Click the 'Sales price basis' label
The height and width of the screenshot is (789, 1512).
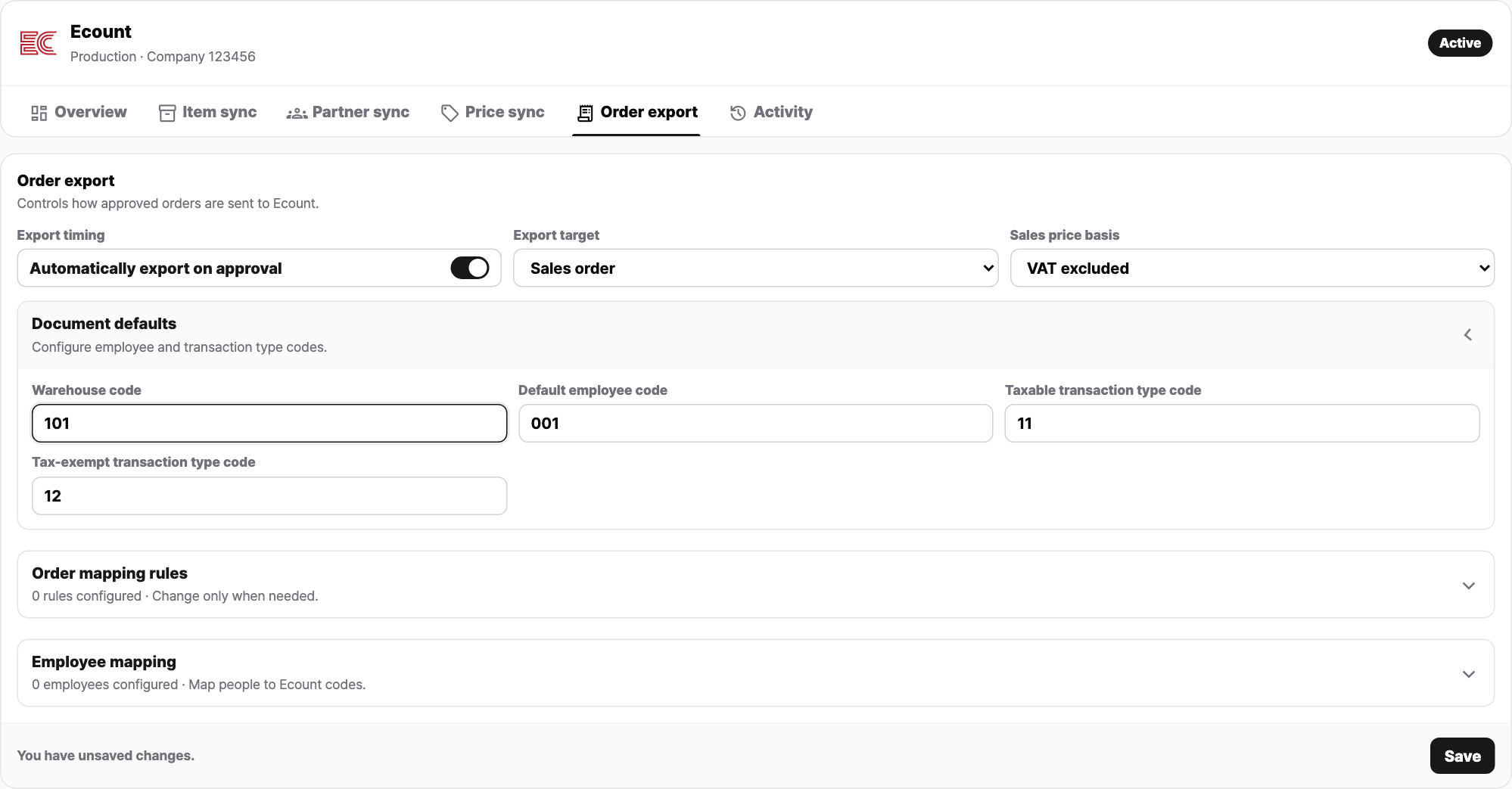(x=1064, y=235)
